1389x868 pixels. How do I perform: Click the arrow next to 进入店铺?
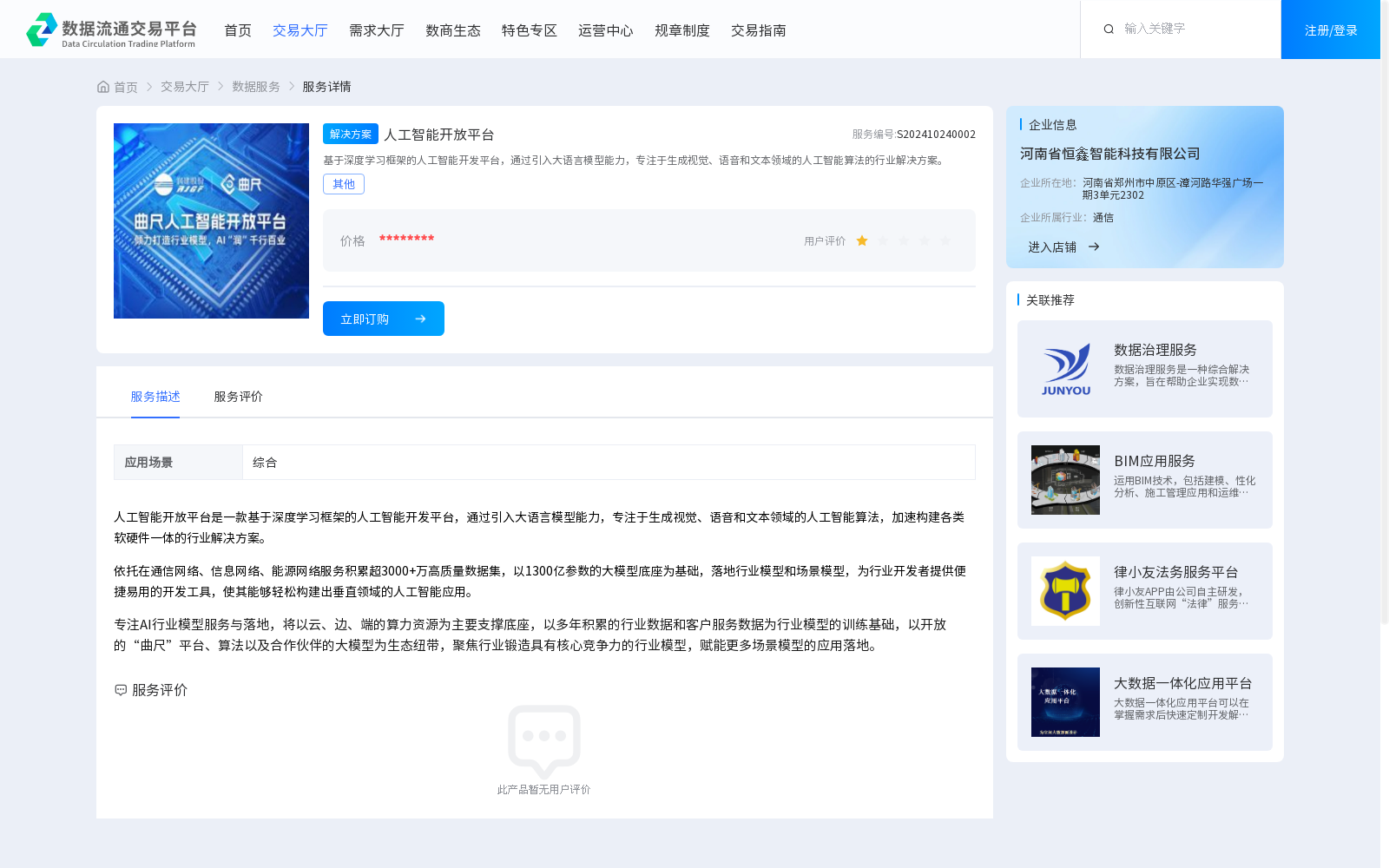coord(1094,247)
